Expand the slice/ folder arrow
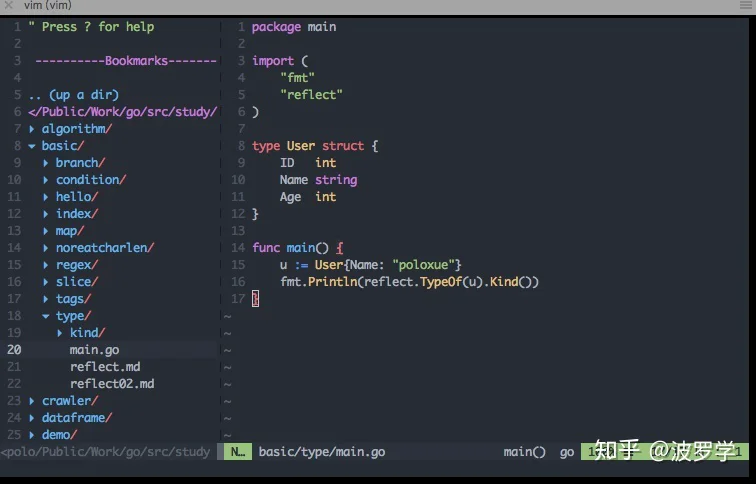The image size is (756, 484). pos(46,282)
